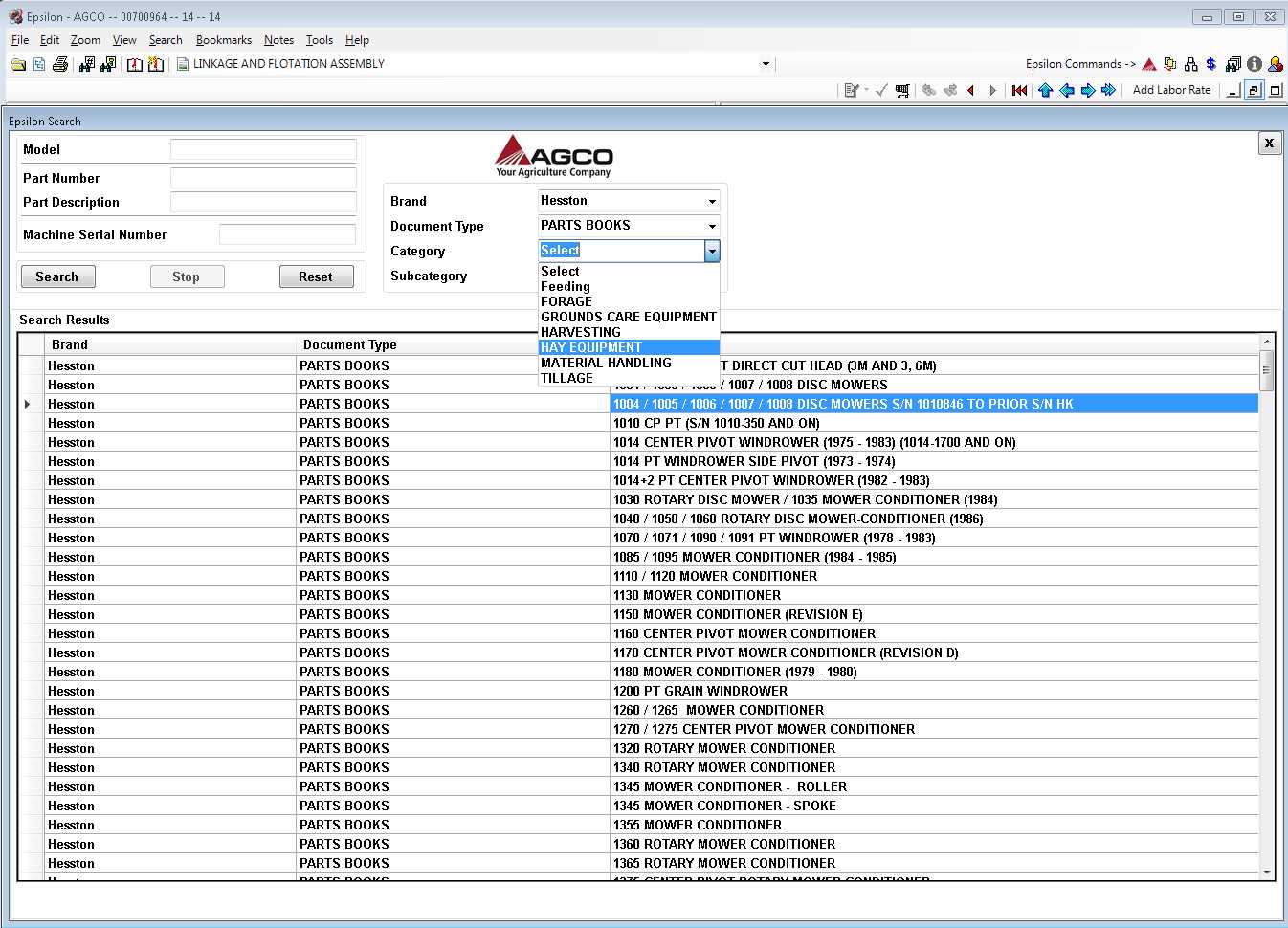Open the Notes menu
Image resolution: width=1288 pixels, height=928 pixels.
278,40
